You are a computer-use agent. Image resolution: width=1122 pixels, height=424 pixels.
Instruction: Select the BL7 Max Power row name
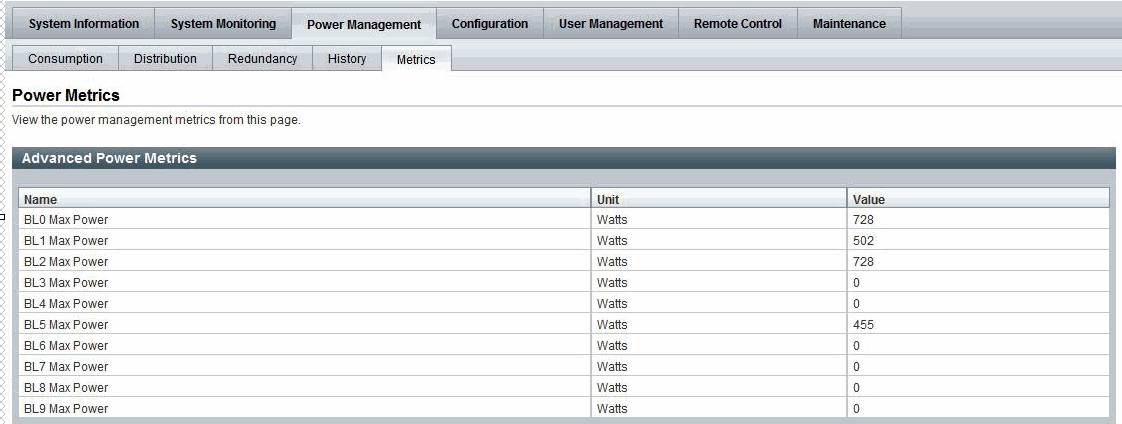pyautogui.click(x=66, y=367)
